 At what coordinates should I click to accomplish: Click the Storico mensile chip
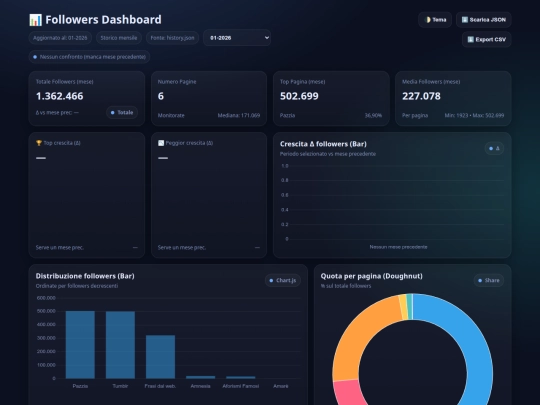[x=119, y=38]
